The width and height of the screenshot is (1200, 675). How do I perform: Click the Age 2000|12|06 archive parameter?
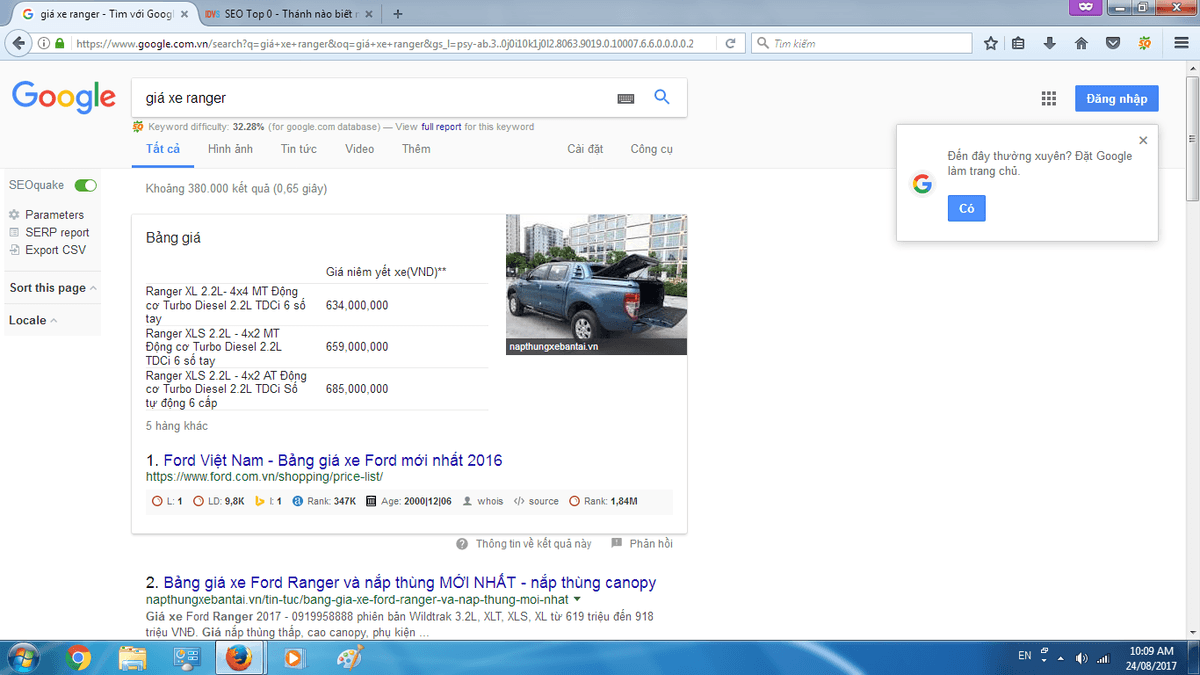point(409,501)
